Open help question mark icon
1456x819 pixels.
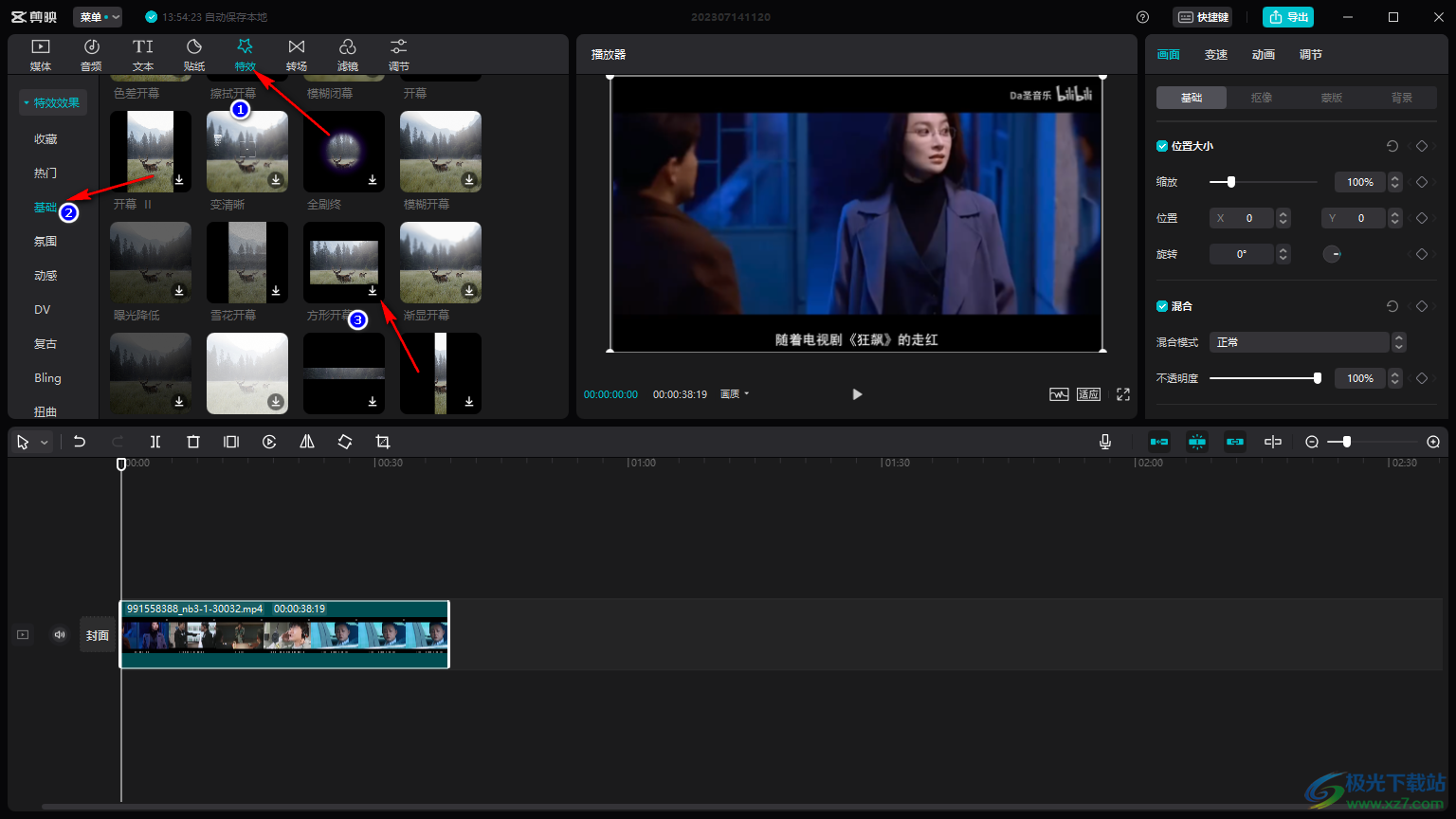tap(1142, 17)
